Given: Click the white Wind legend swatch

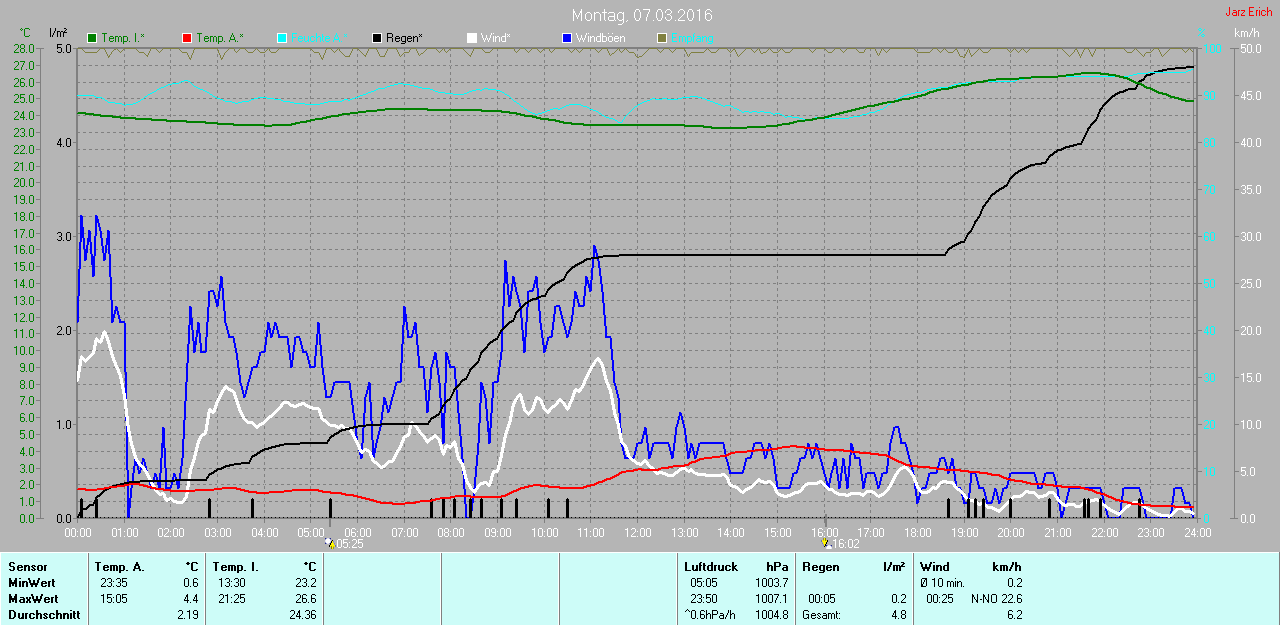Looking at the screenshot, I should (x=472, y=38).
